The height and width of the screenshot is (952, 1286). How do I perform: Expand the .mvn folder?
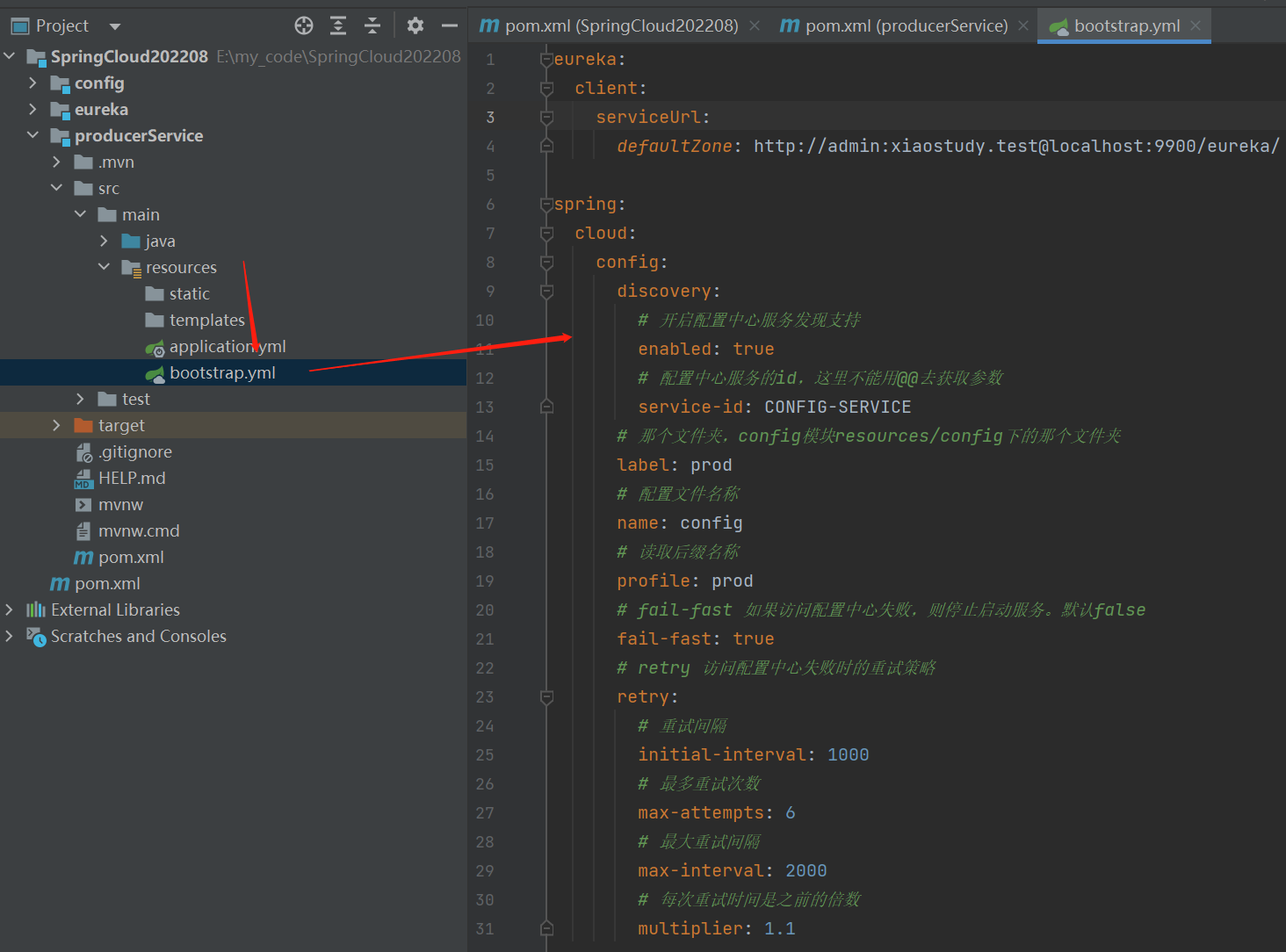[57, 162]
